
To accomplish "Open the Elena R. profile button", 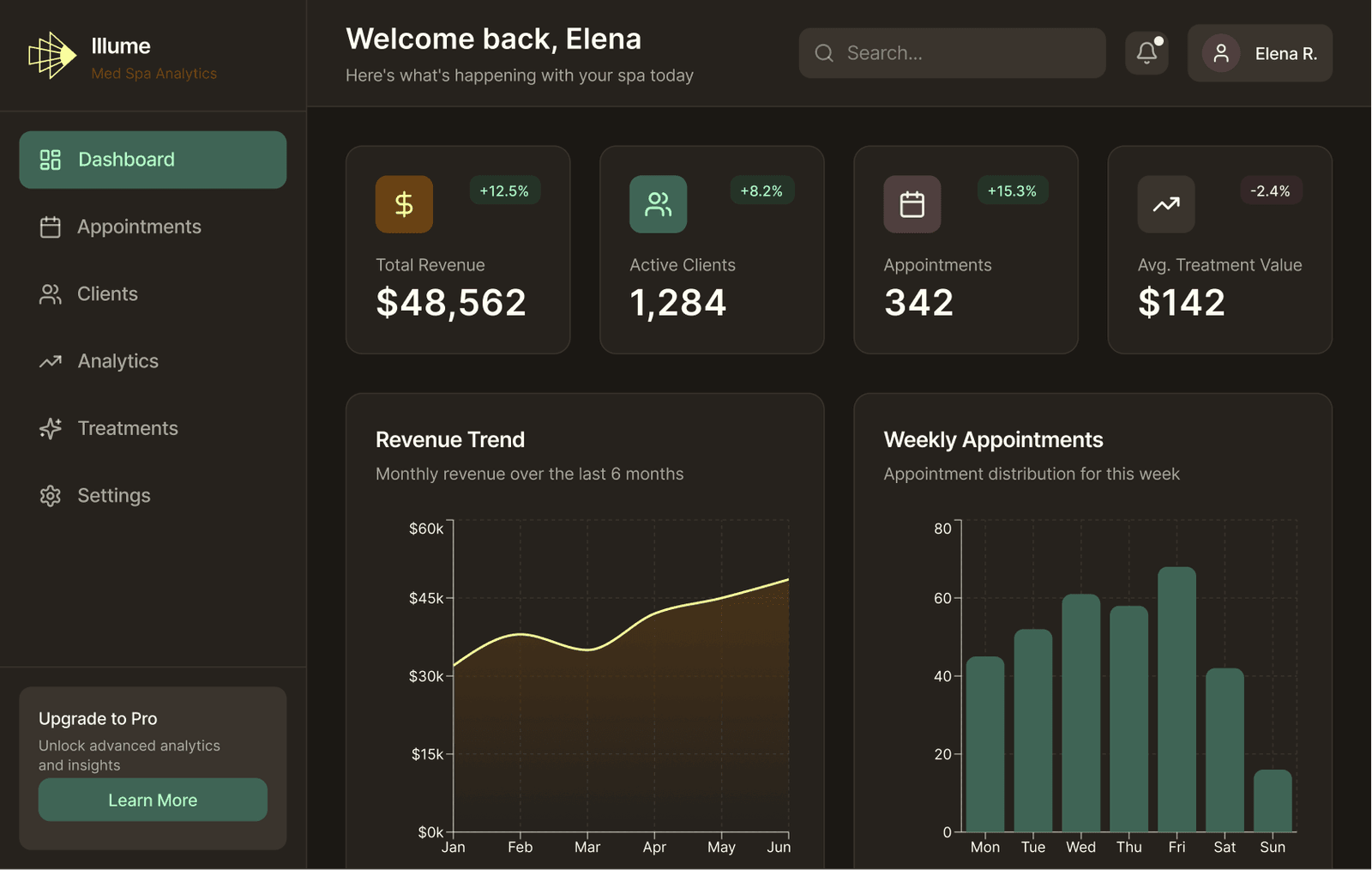I will 1260,53.
